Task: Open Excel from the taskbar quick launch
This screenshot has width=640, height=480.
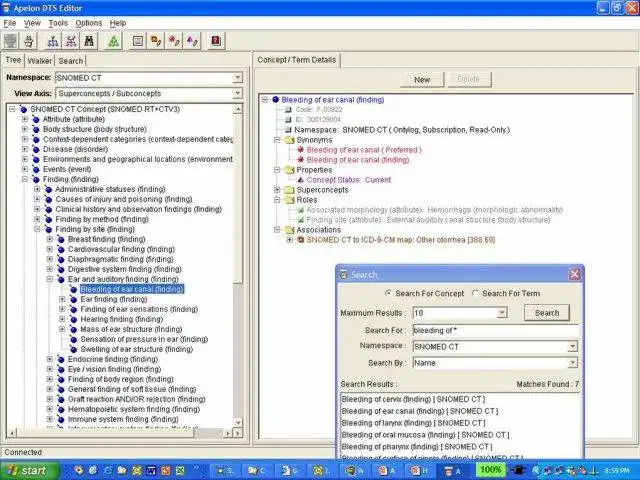Action: point(180,471)
